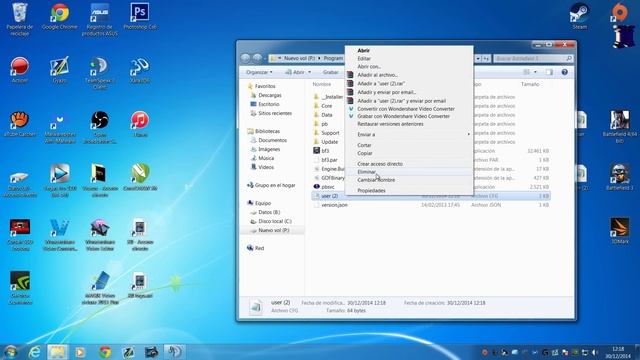Choose Convertir con Wondershare Video Converter

click(x=409, y=109)
